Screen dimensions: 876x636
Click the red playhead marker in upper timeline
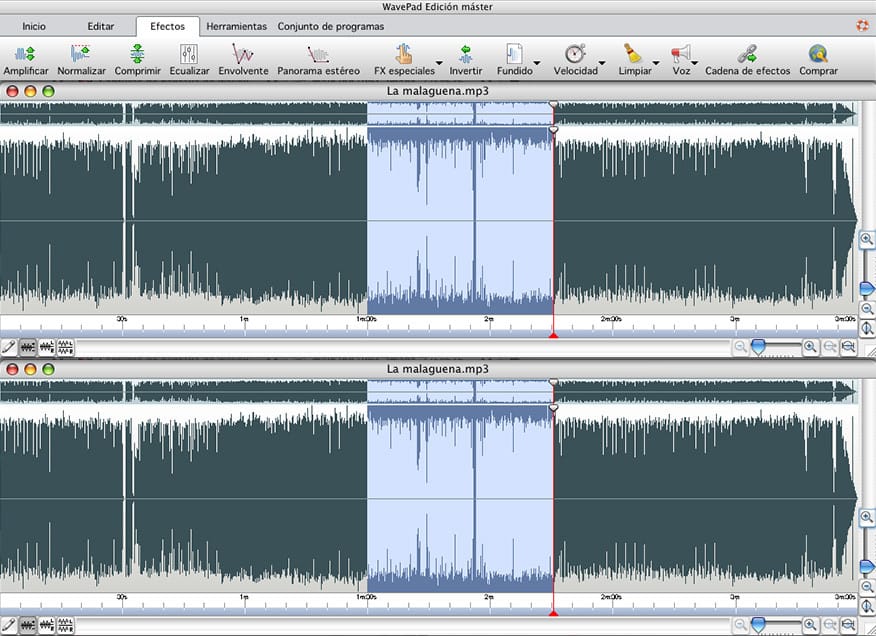(x=553, y=335)
